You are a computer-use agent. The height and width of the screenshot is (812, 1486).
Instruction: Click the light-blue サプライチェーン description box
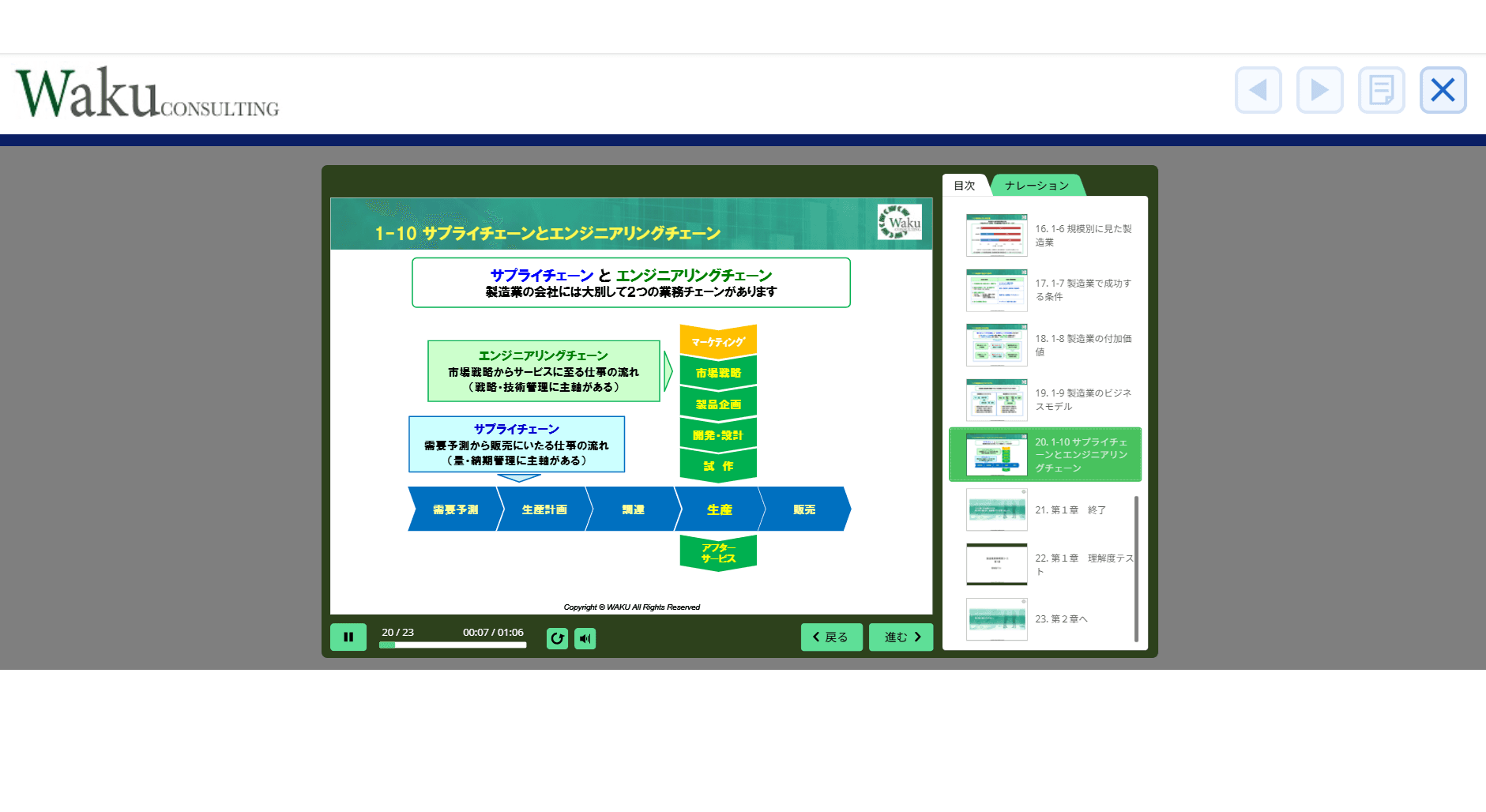point(517,444)
